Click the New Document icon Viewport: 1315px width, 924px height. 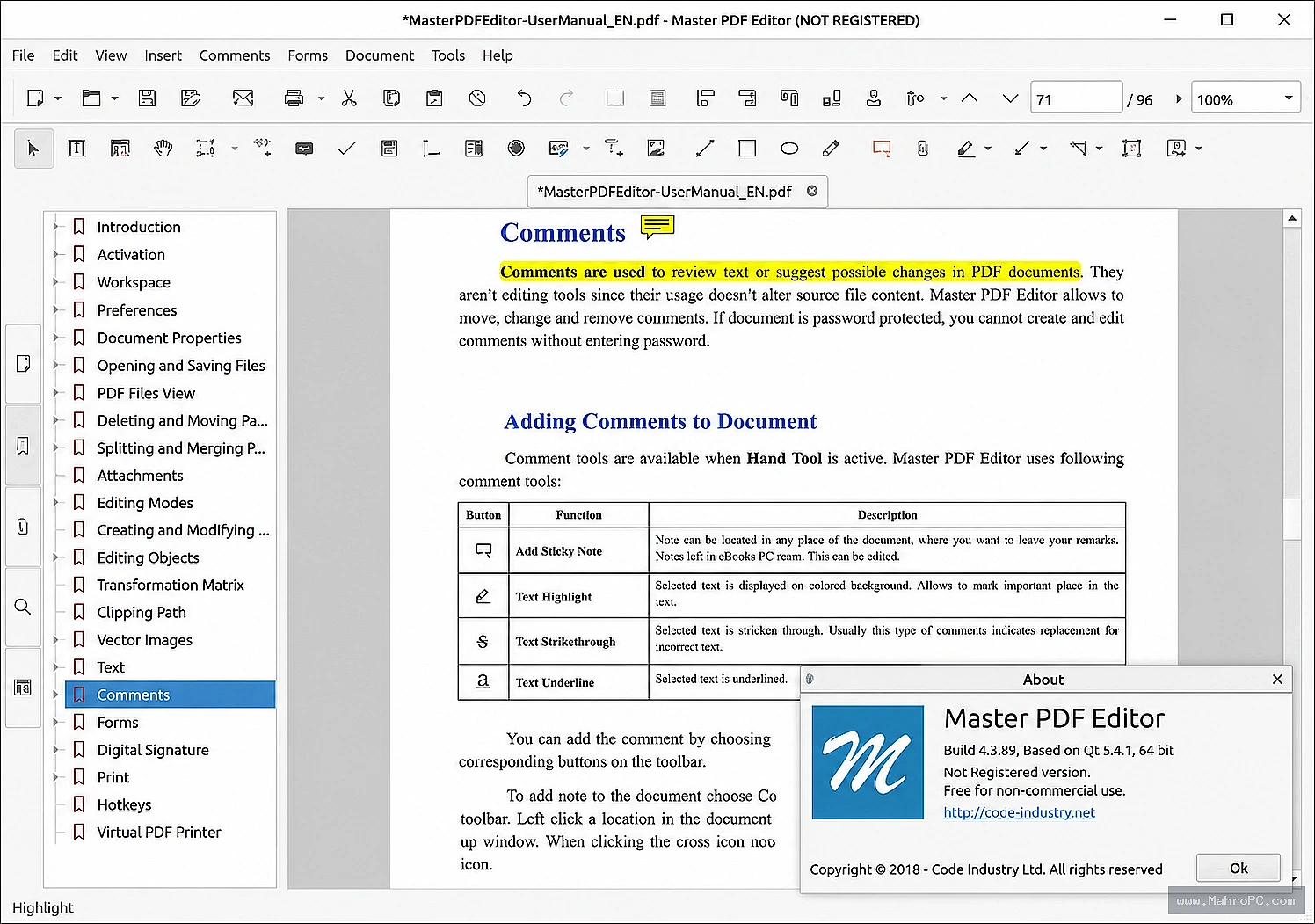pyautogui.click(x=35, y=98)
